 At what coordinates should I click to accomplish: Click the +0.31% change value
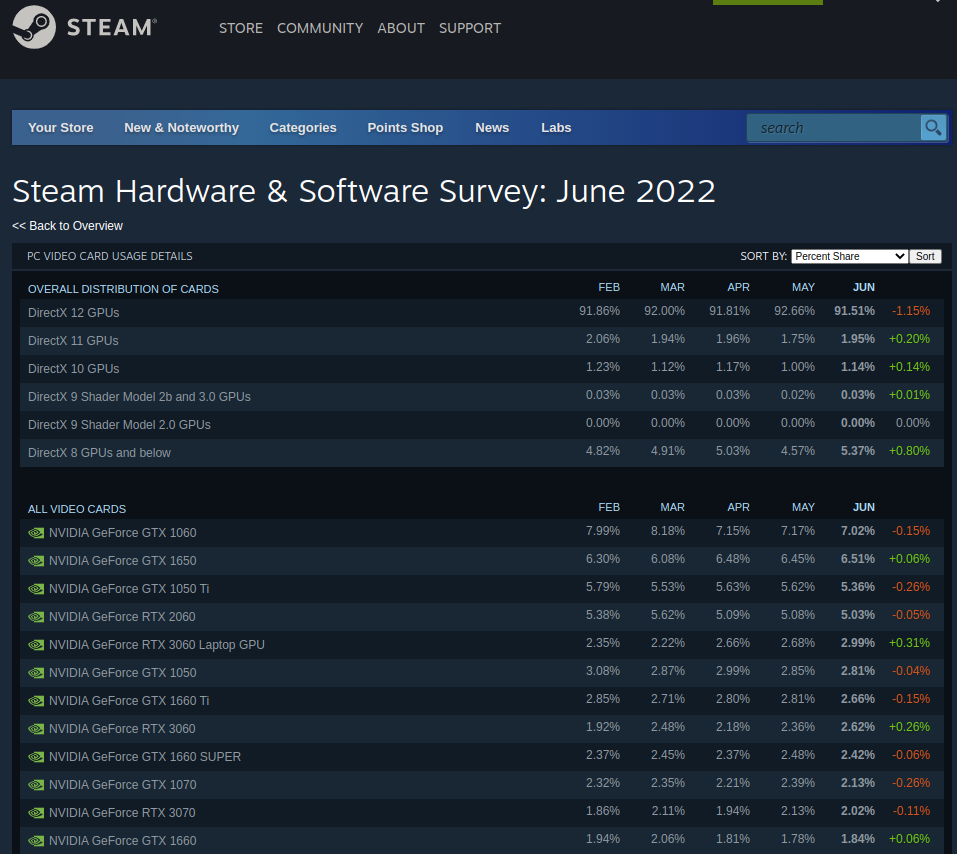(909, 643)
